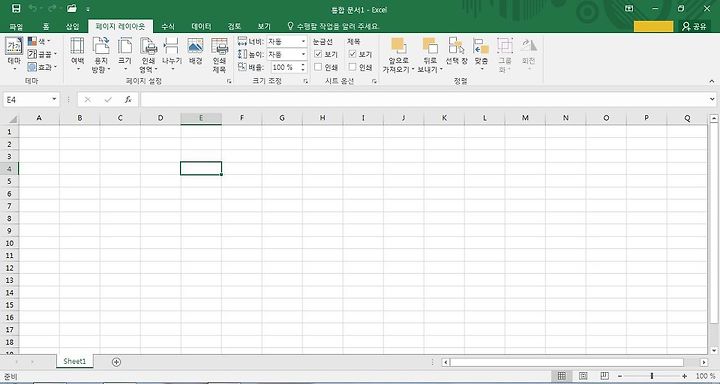Open the Orientation (용지 방향) menu
720x384 pixels.
pyautogui.click(x=101, y=55)
